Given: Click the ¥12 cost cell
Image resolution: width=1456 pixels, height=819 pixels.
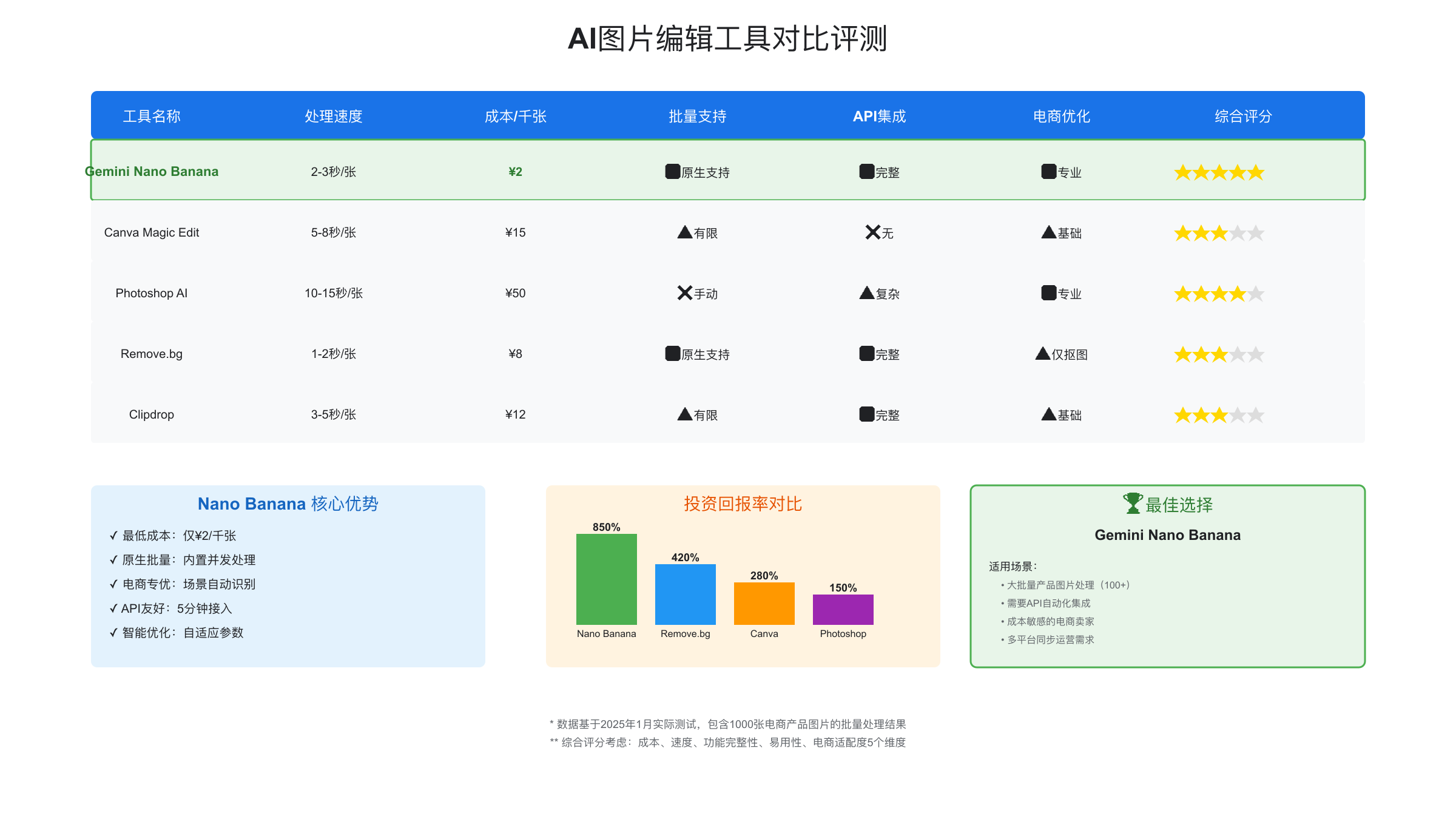Looking at the screenshot, I should [516, 414].
